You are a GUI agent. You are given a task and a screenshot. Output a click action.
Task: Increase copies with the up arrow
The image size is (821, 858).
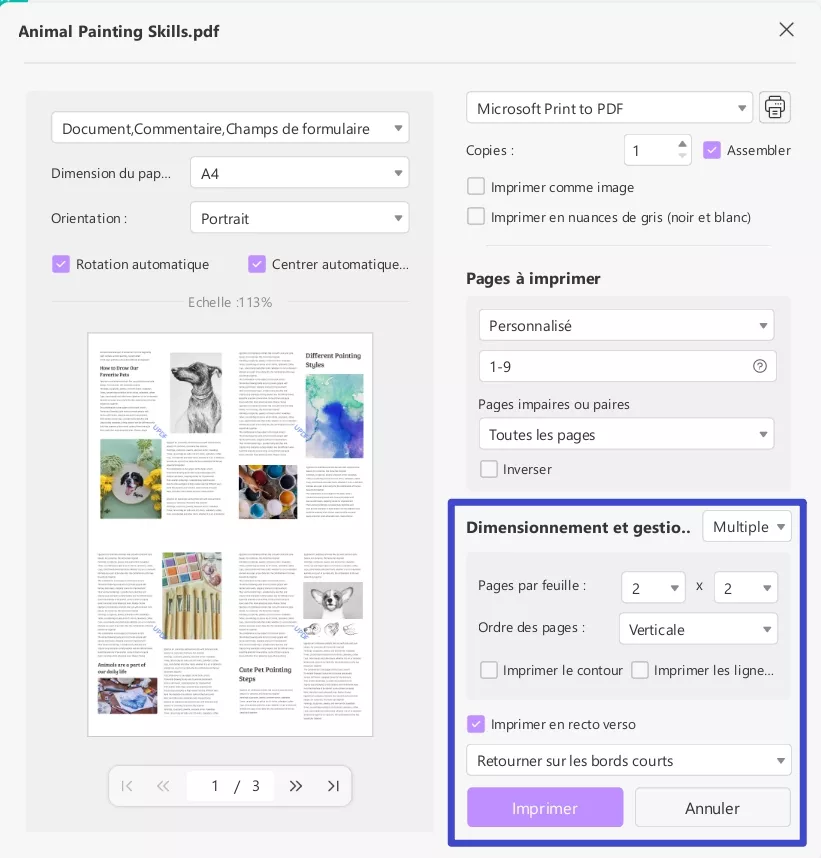tap(683, 143)
